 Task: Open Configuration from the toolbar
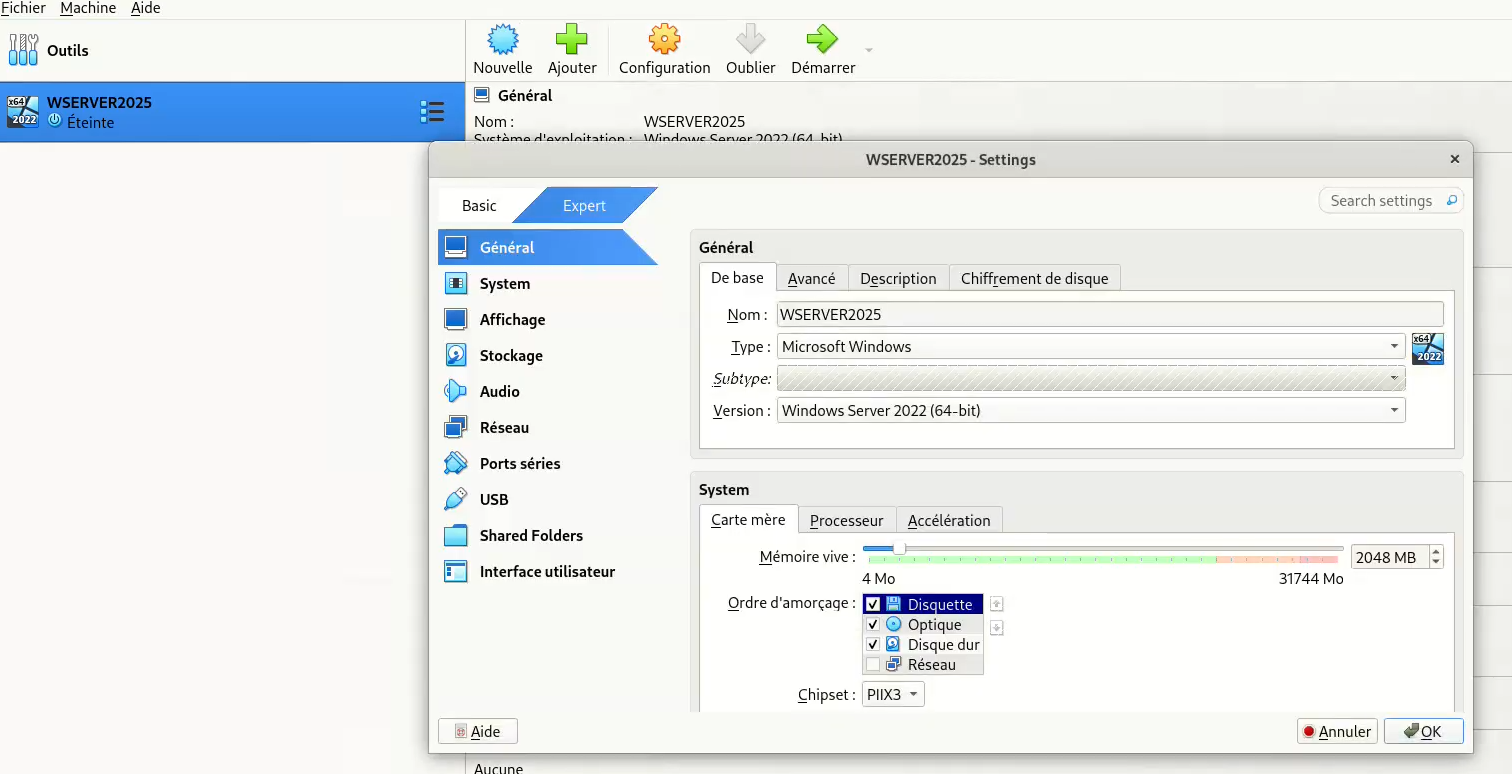(x=663, y=47)
